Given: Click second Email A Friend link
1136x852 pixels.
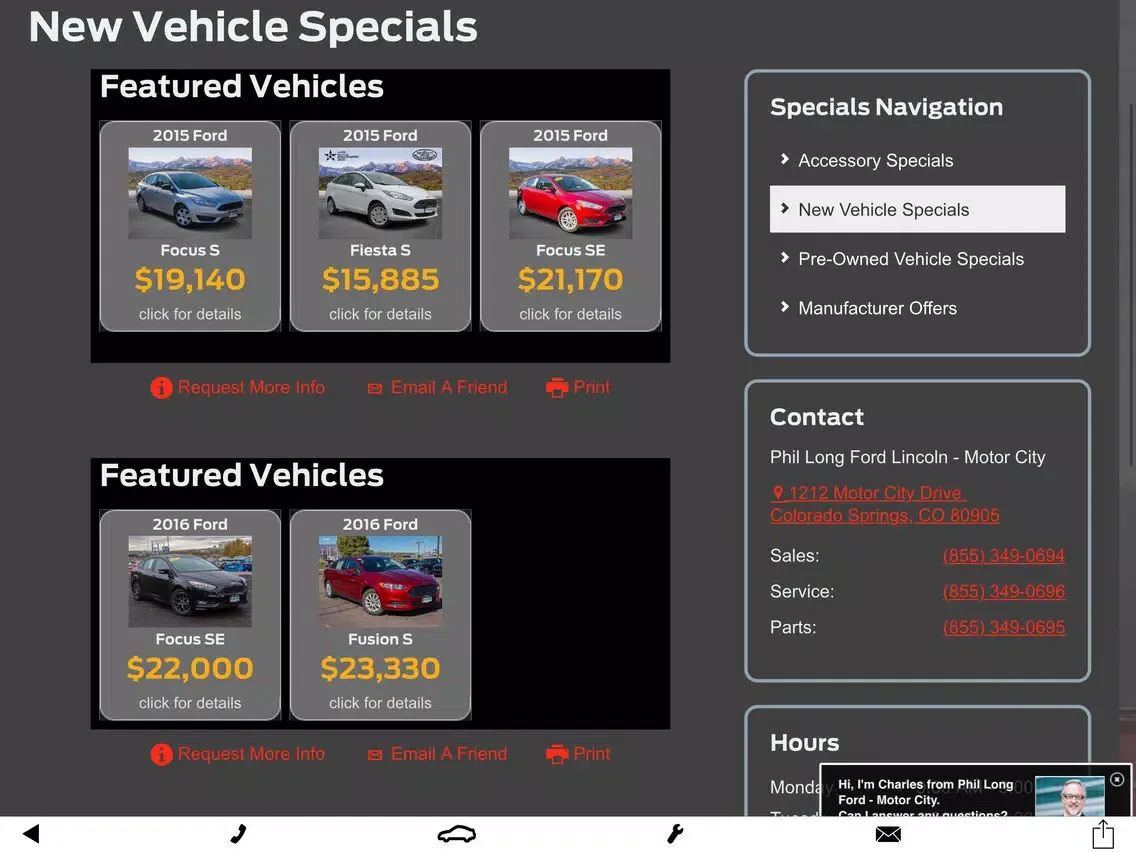Looking at the screenshot, I should [448, 754].
